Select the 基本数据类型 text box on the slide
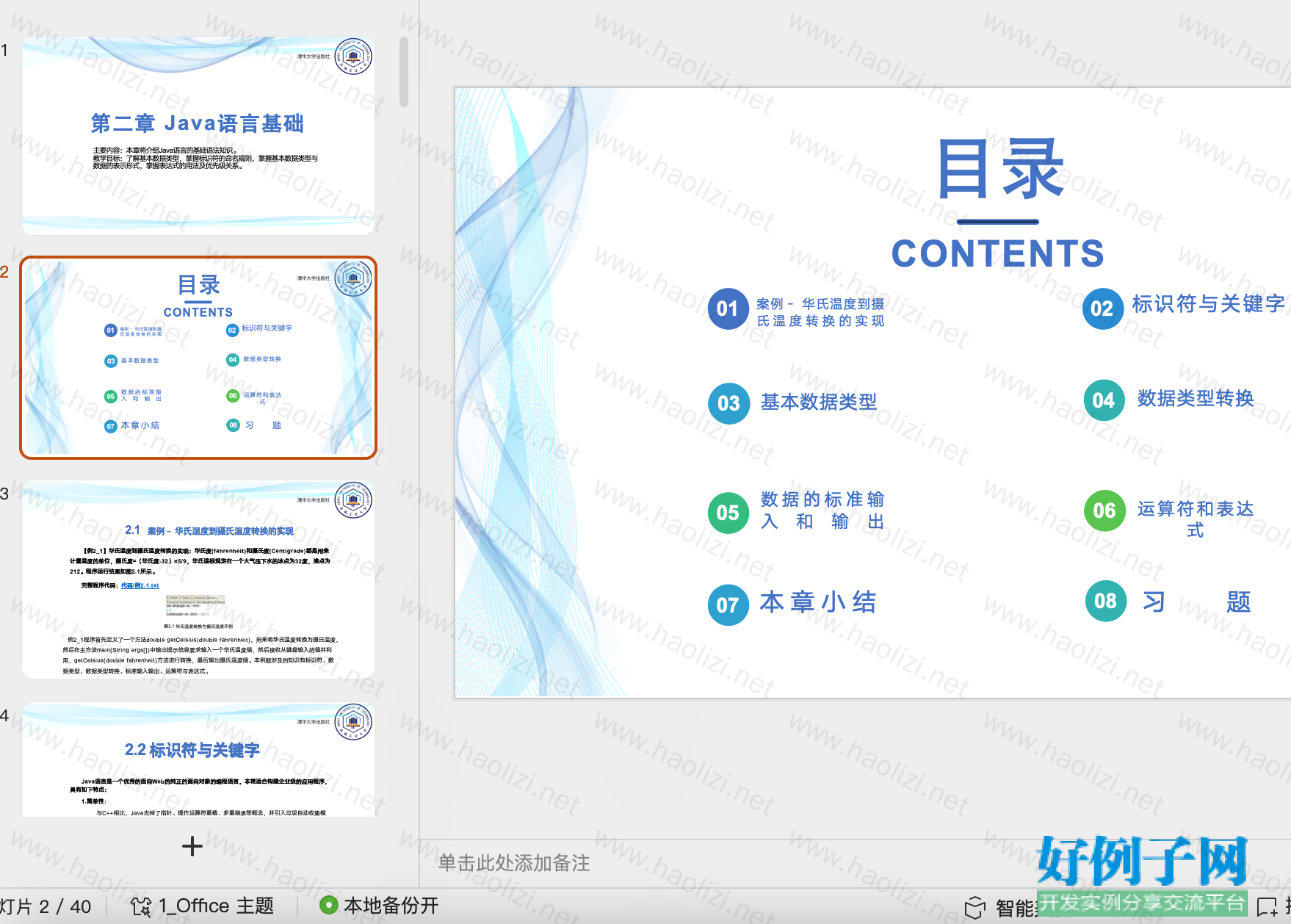The width and height of the screenshot is (1291, 924). pyautogui.click(x=819, y=402)
